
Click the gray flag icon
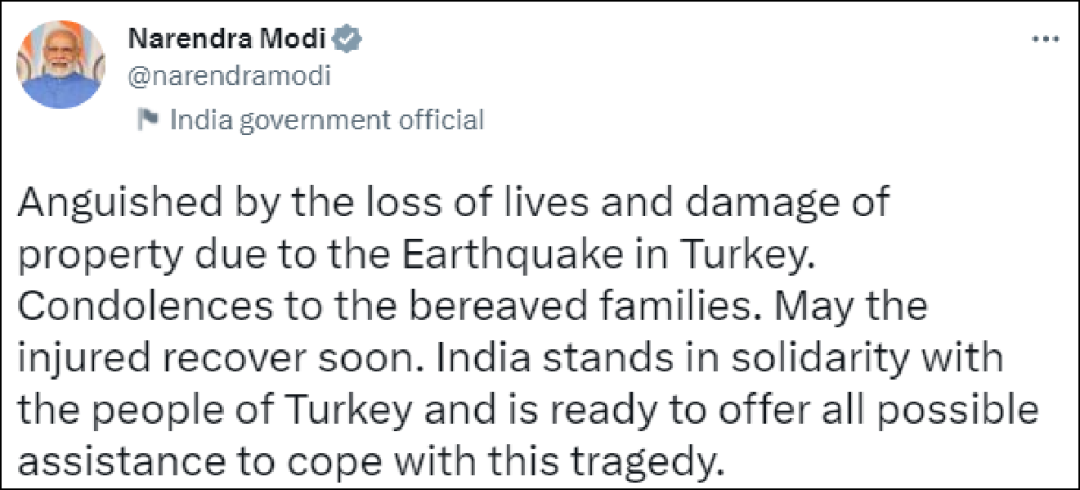(147, 121)
